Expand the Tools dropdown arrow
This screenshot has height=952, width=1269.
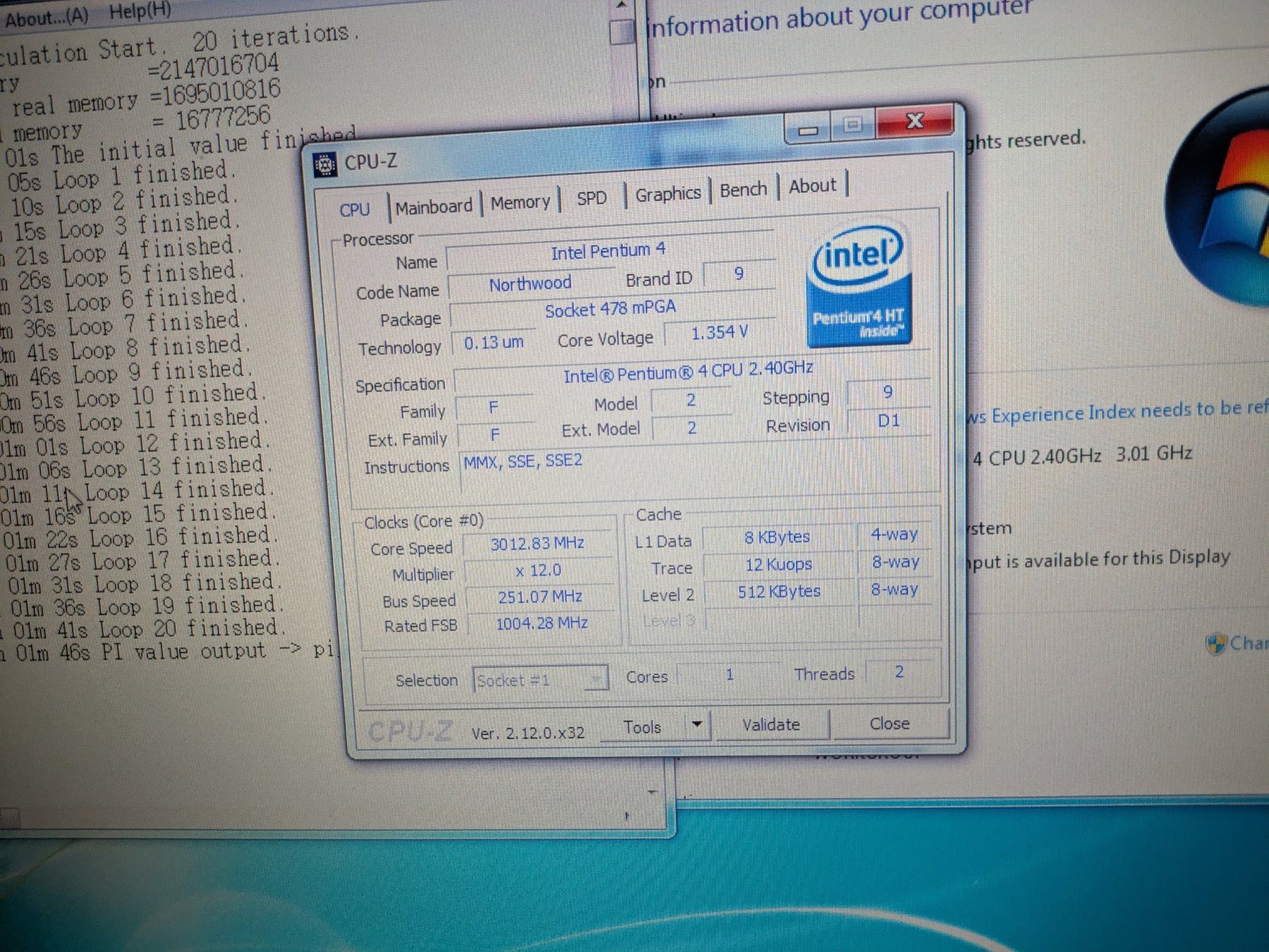pyautogui.click(x=697, y=725)
